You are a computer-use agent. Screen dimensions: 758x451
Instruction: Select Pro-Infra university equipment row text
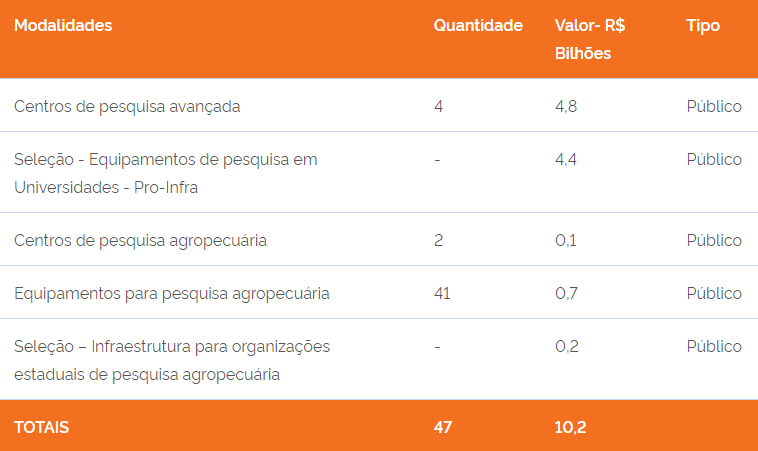tap(166, 173)
